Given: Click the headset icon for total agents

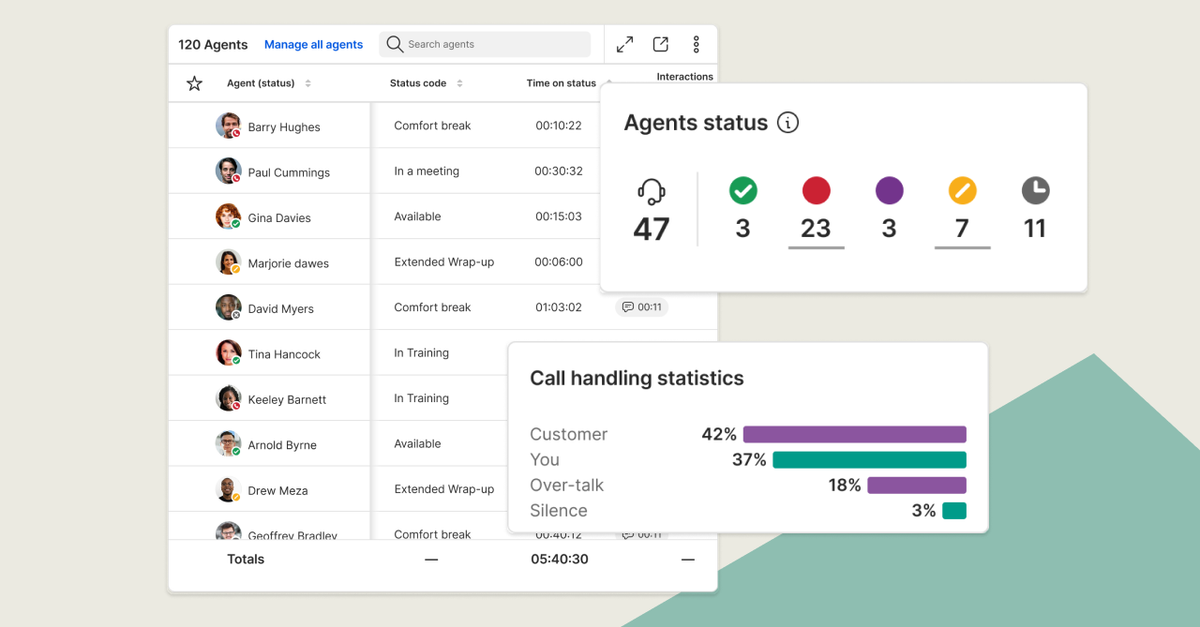Looking at the screenshot, I should pos(651,191).
